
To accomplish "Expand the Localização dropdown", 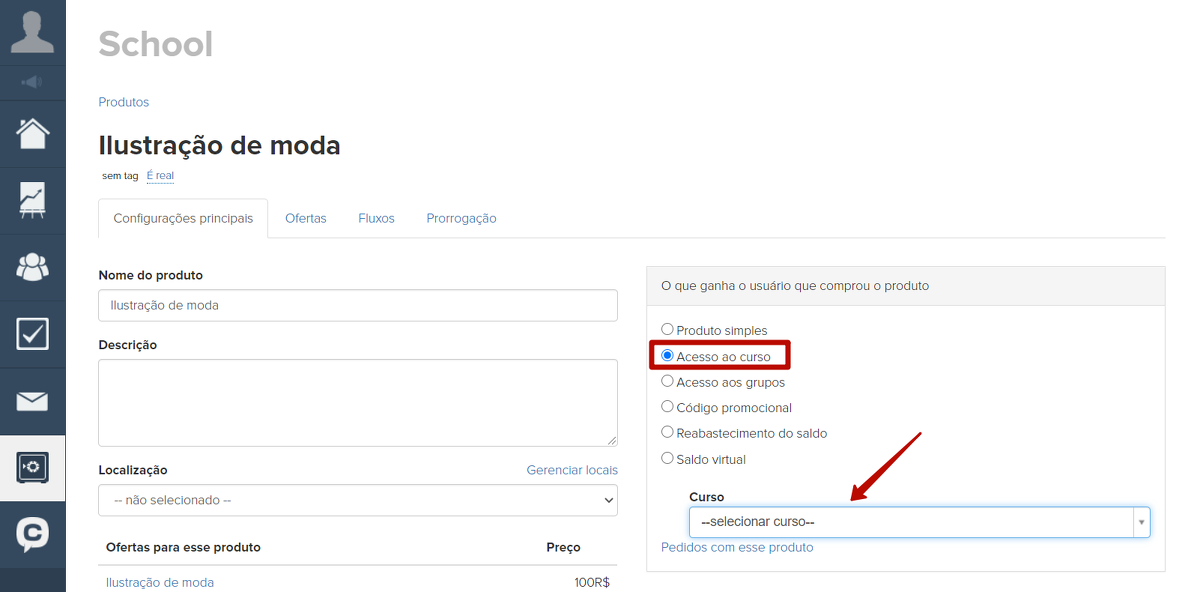I will [x=357, y=500].
